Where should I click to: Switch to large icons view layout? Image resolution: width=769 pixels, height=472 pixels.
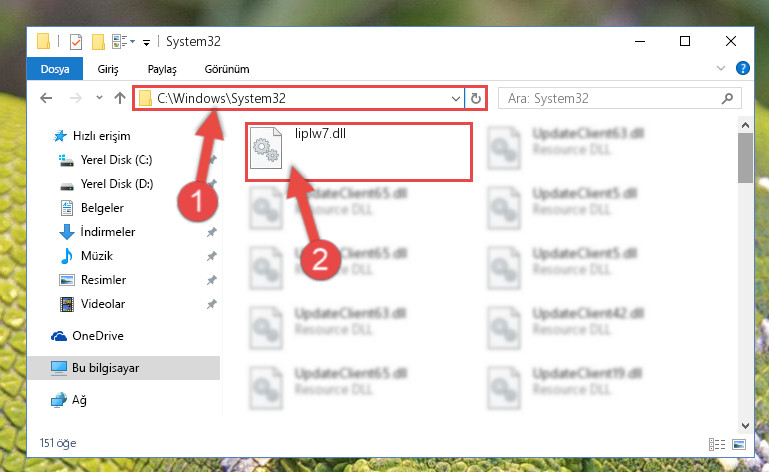(739, 444)
